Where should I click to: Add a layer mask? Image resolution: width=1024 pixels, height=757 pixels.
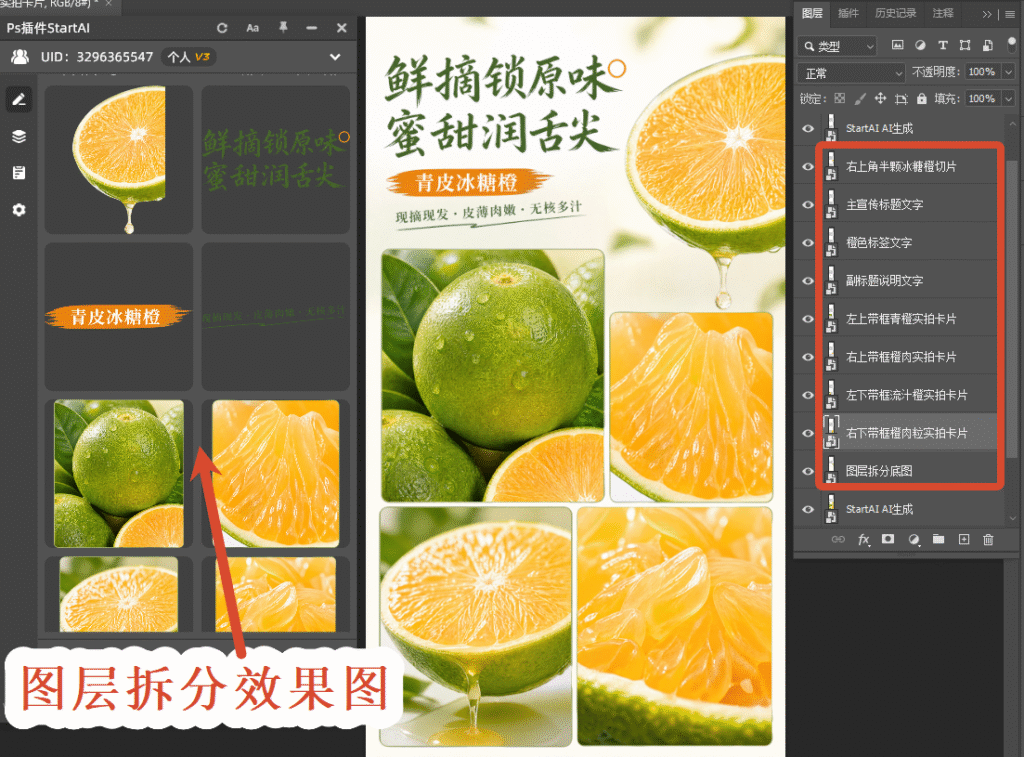tap(888, 540)
